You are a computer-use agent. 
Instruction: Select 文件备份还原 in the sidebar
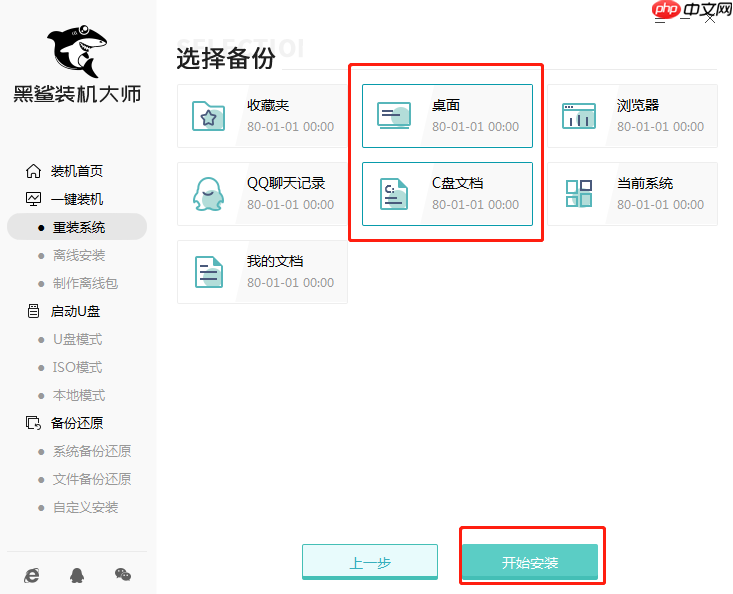(92, 479)
